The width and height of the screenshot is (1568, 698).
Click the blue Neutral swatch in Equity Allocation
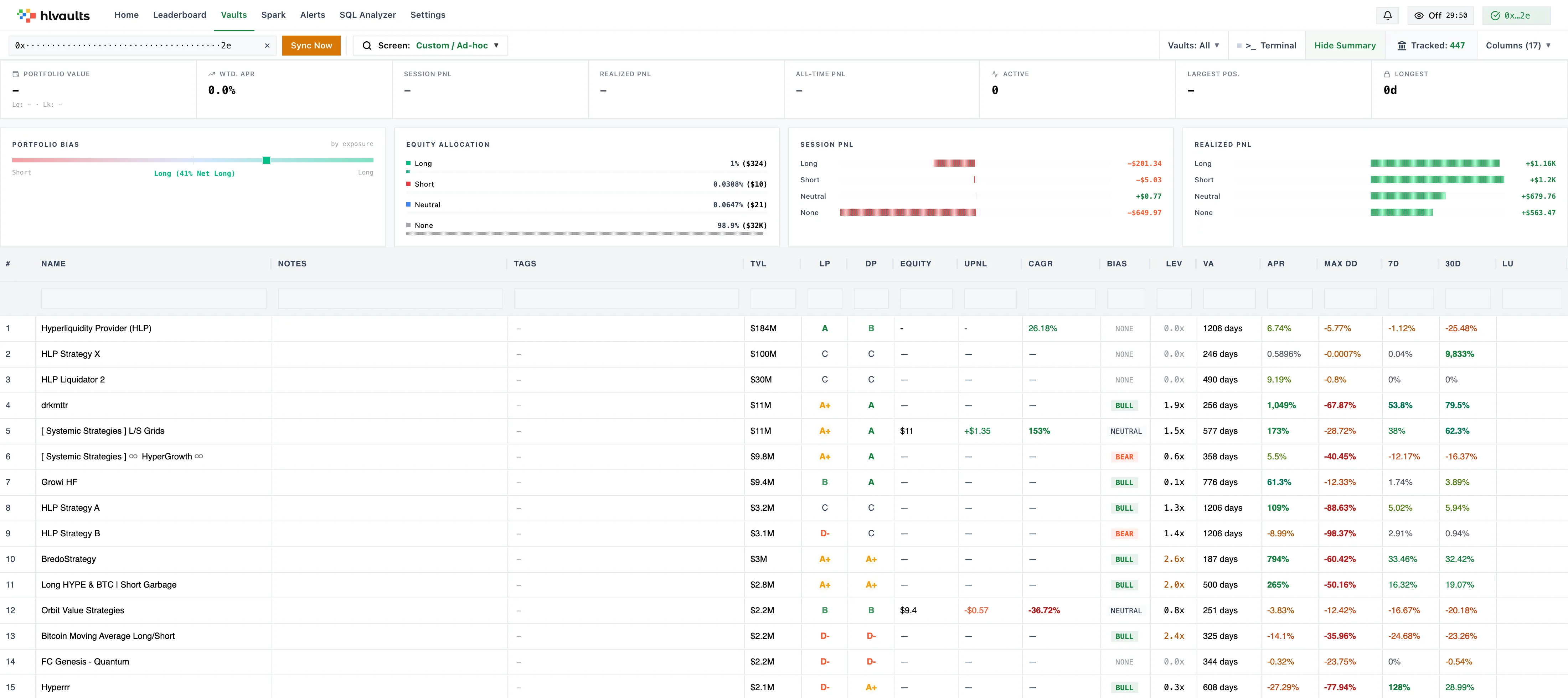(408, 205)
